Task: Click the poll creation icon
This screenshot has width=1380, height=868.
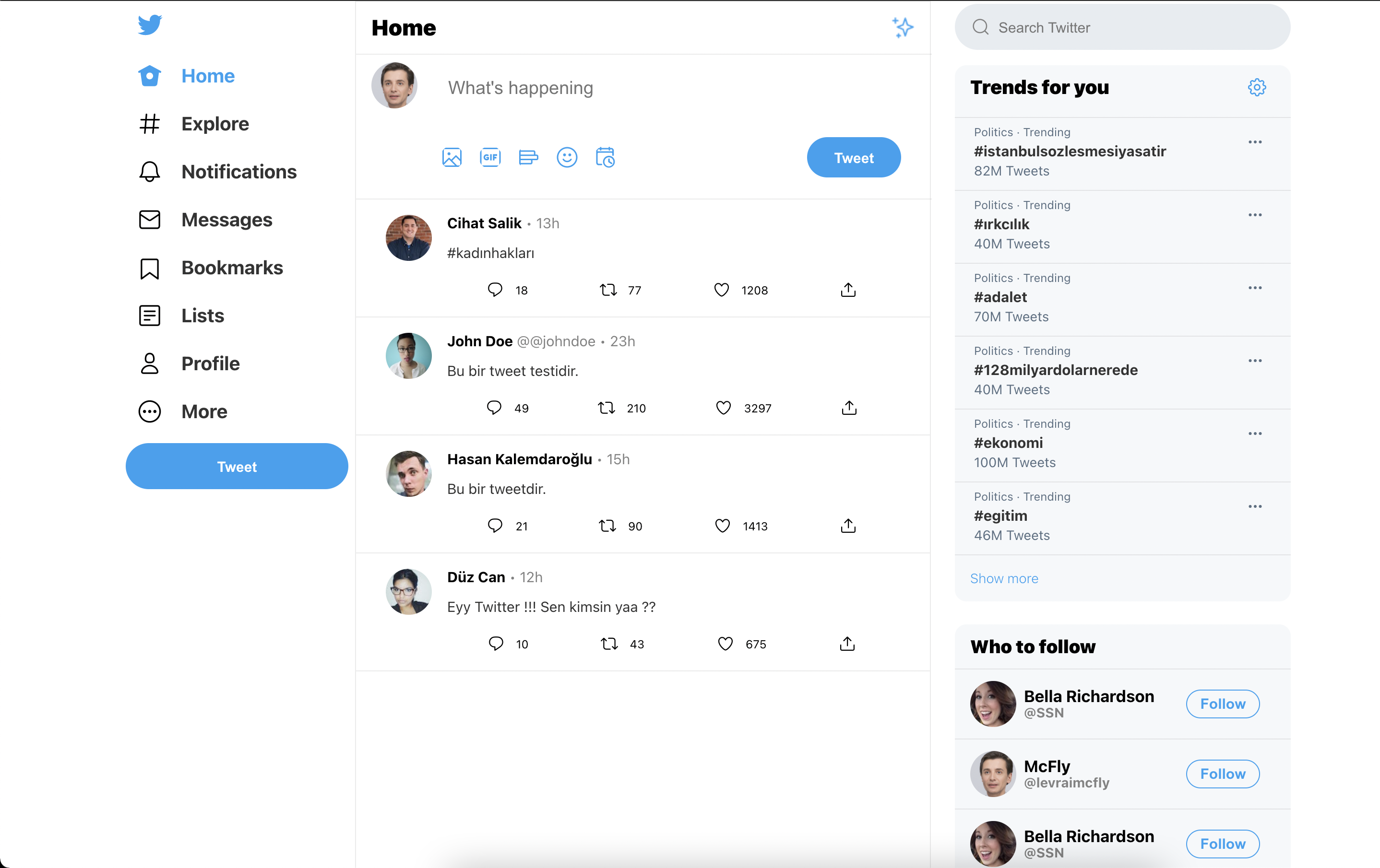Action: pos(528,157)
